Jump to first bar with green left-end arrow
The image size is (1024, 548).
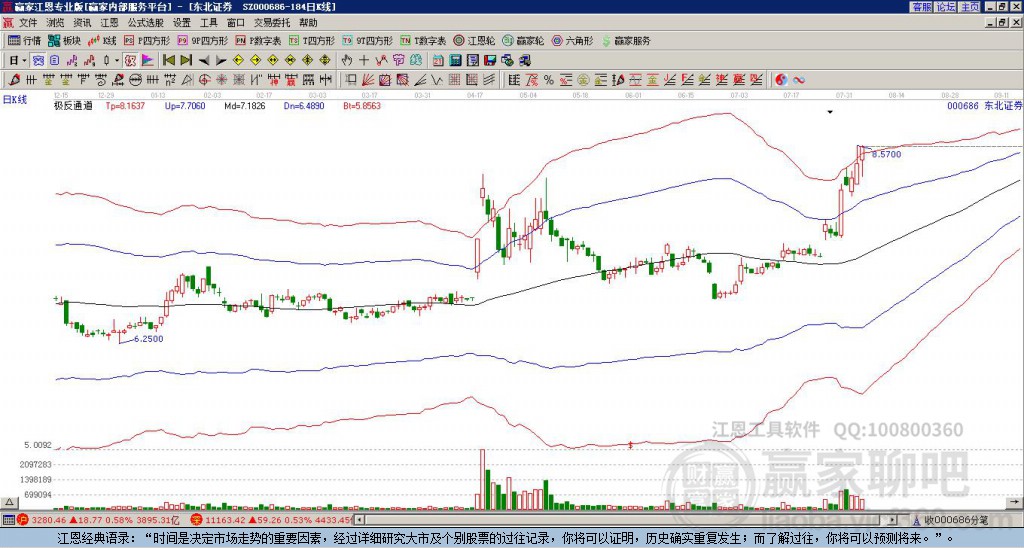tap(168, 61)
